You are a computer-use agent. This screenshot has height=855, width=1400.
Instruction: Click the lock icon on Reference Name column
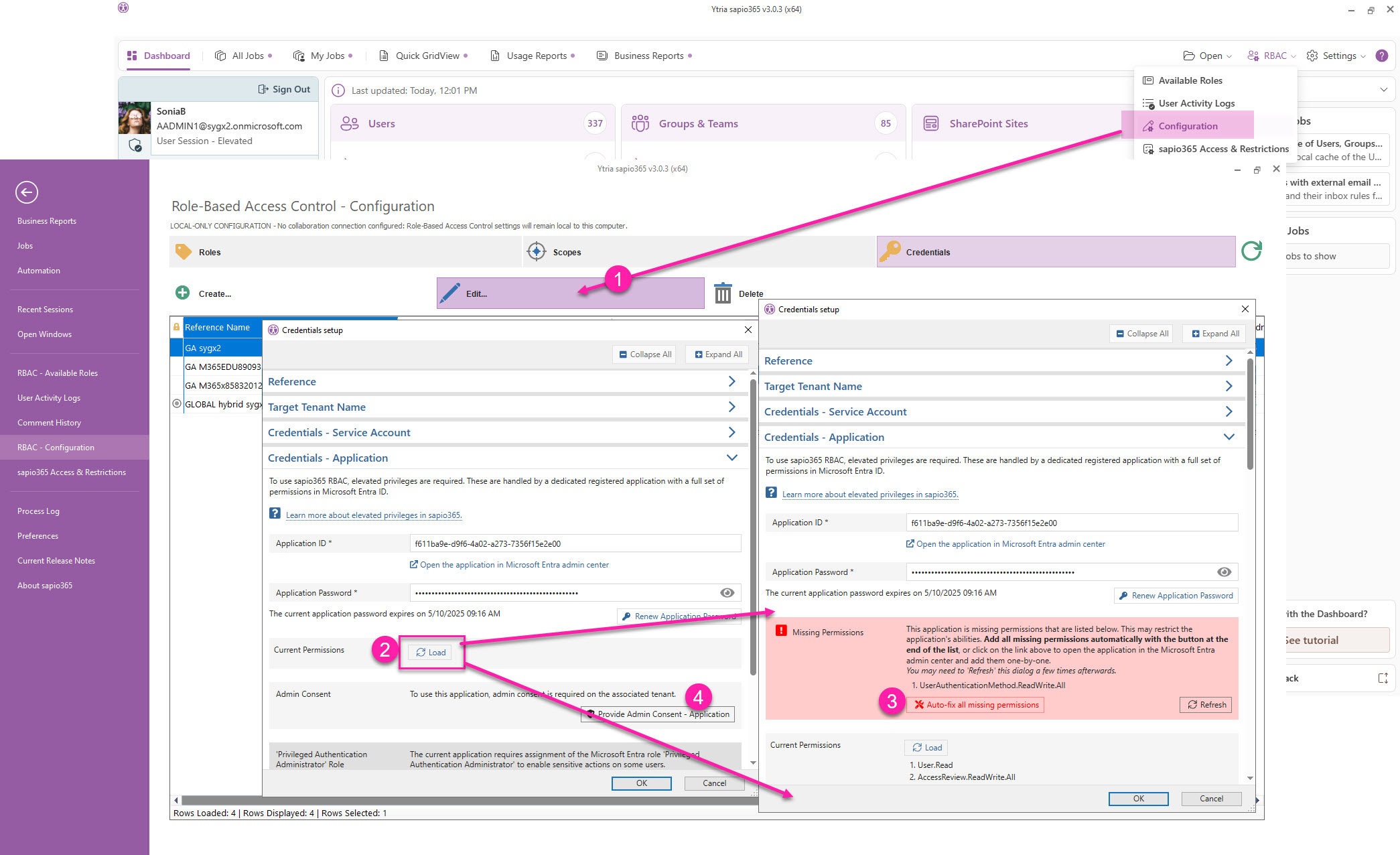coord(177,327)
